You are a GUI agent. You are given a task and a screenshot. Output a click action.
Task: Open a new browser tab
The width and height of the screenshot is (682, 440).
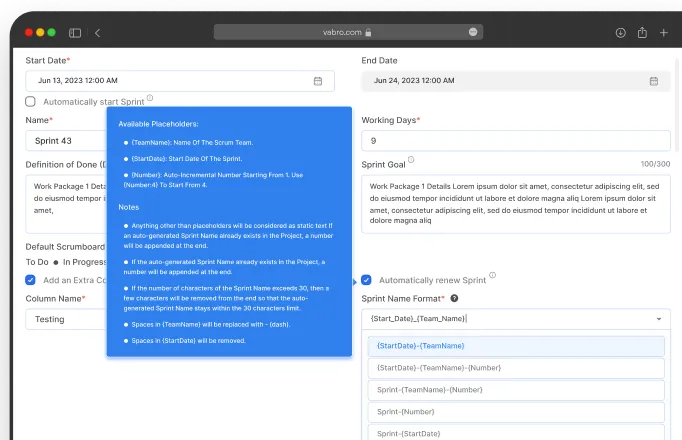[663, 33]
